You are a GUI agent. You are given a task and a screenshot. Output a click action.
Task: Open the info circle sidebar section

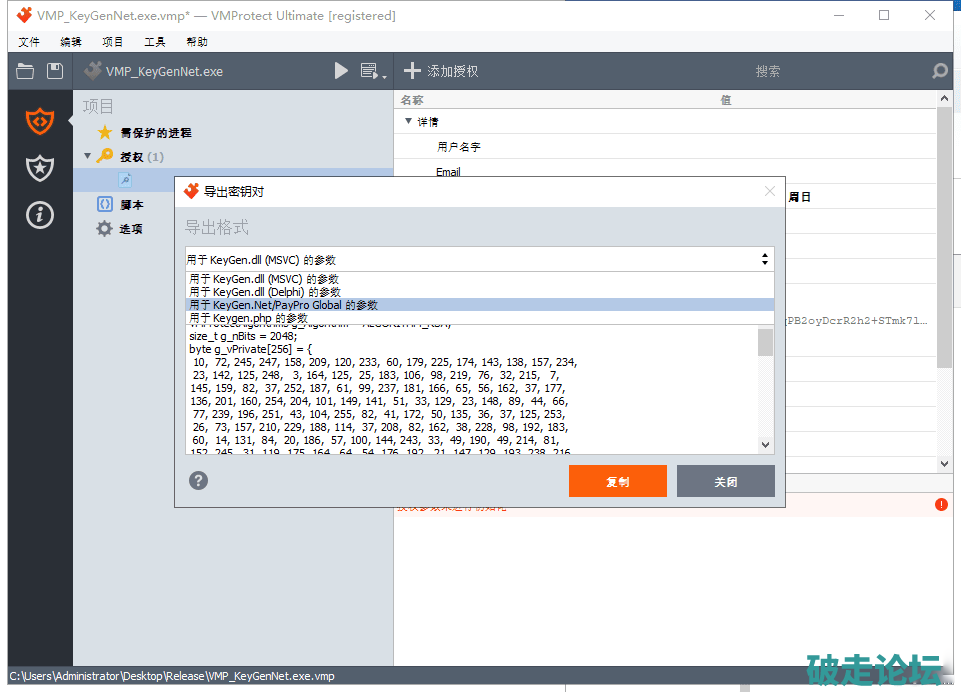tap(40, 214)
